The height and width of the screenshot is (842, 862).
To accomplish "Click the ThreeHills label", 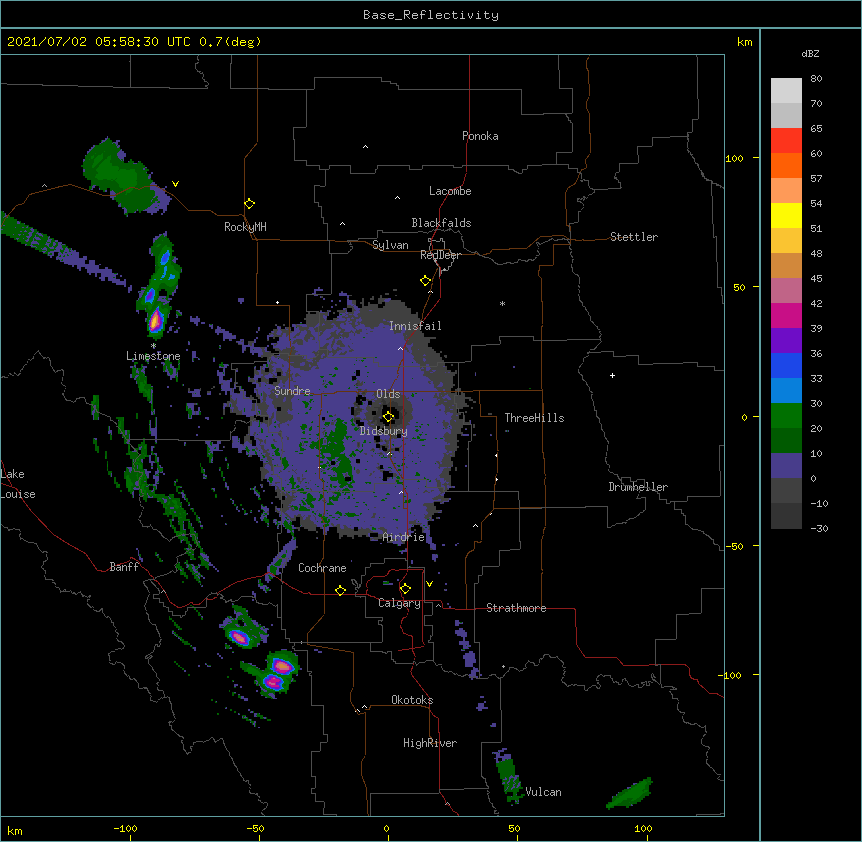I will [534, 418].
